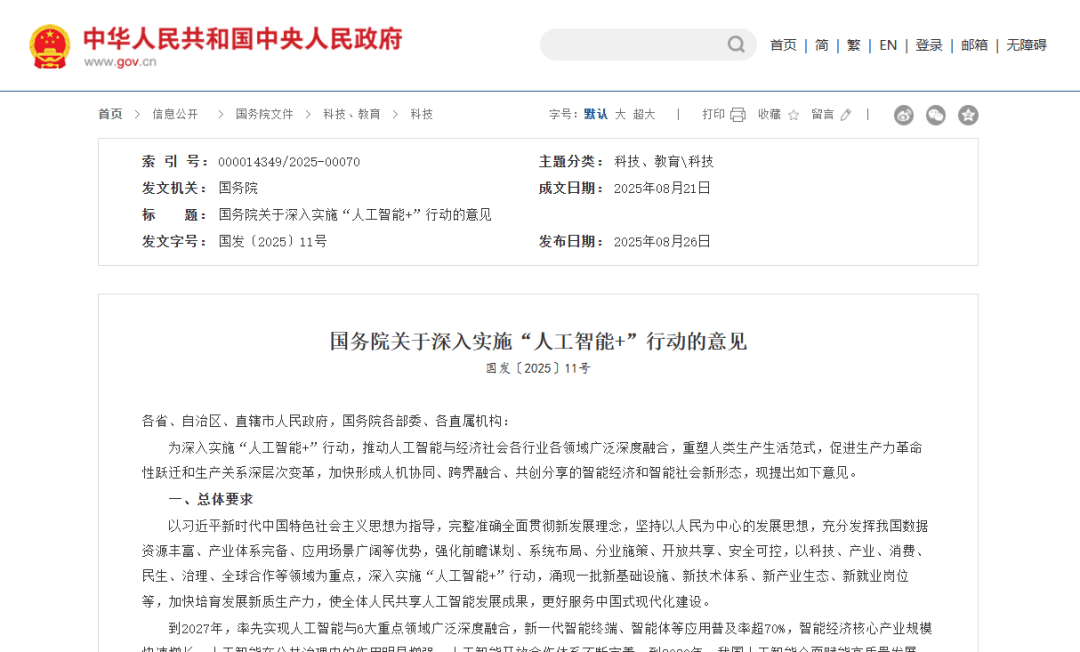The width and height of the screenshot is (1080, 652).
Task: Select the 默认 font size option
Action: click(596, 114)
